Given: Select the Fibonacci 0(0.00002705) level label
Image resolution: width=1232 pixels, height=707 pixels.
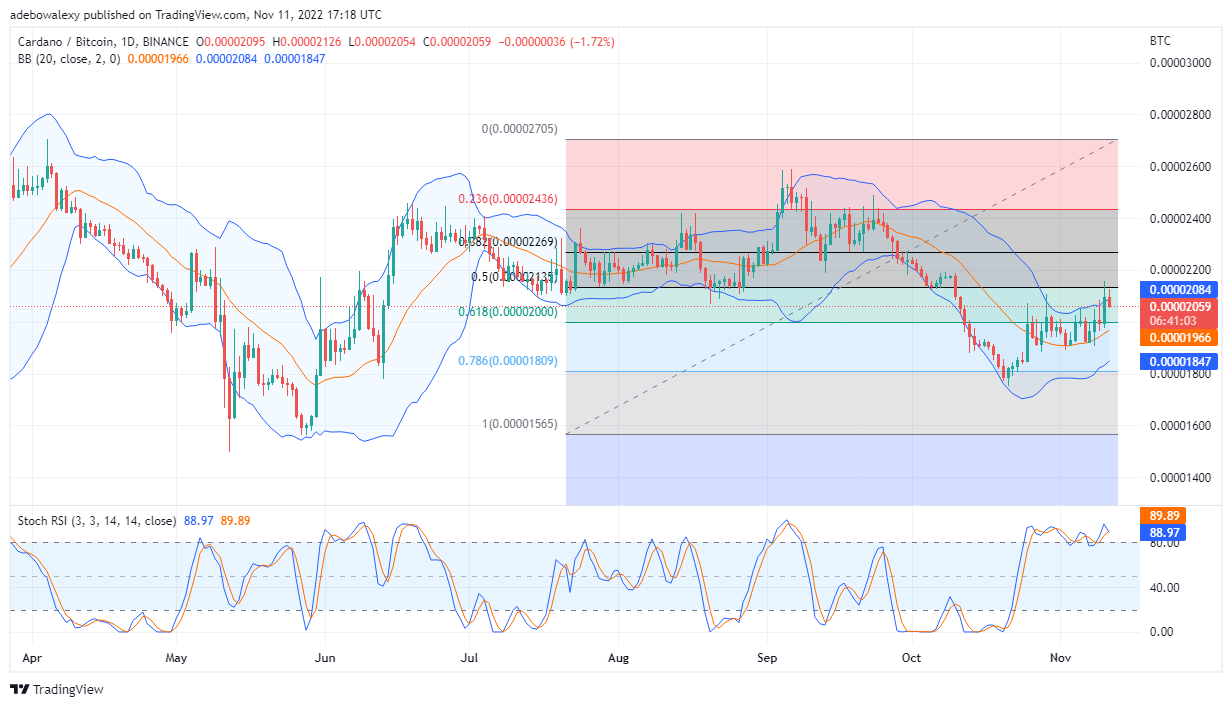Looking at the screenshot, I should (519, 130).
